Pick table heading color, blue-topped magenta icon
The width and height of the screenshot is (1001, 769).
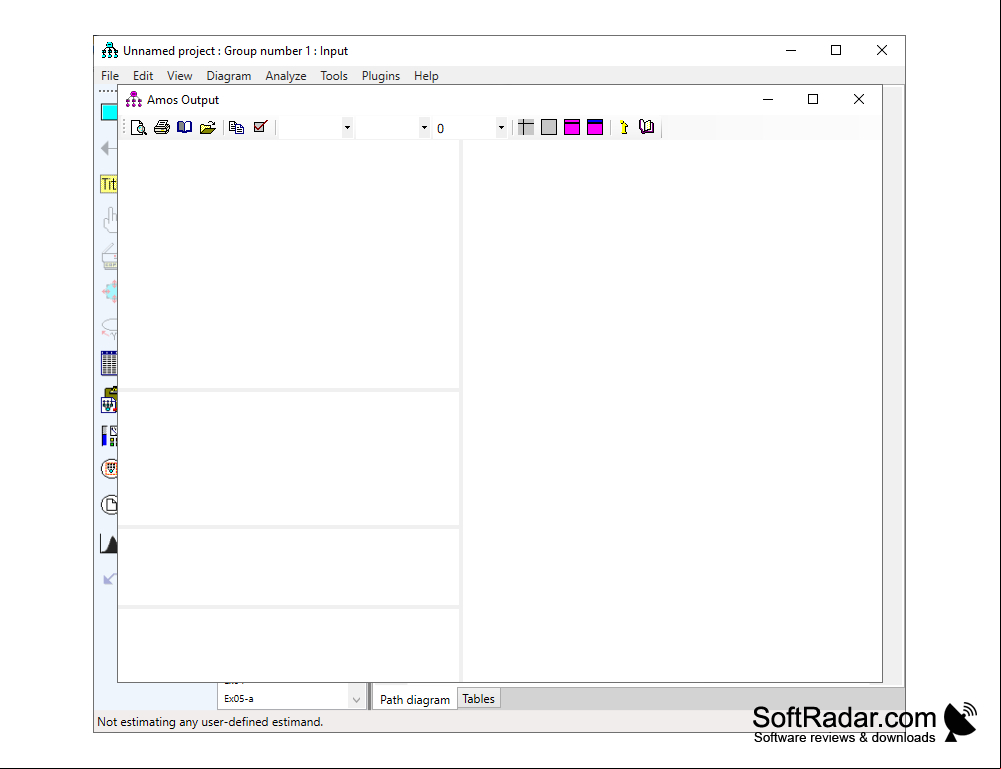[x=595, y=128]
